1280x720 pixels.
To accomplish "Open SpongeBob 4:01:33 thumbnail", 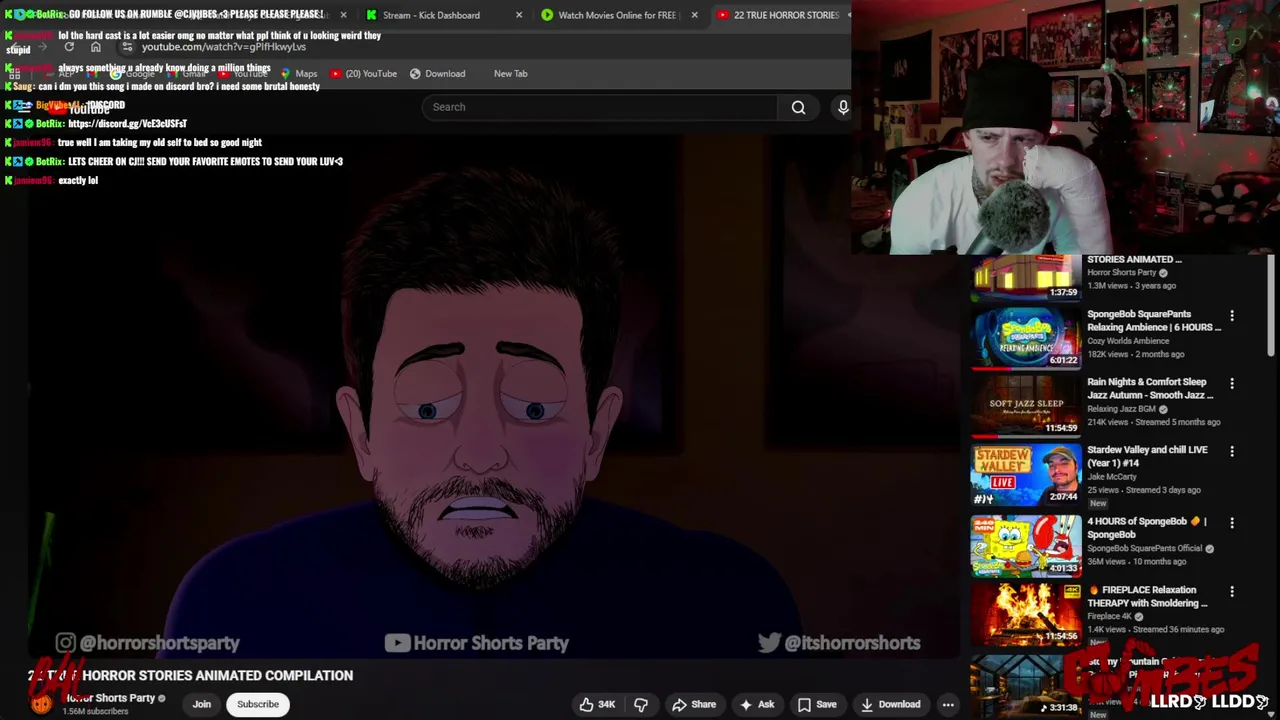I will pos(1026,546).
